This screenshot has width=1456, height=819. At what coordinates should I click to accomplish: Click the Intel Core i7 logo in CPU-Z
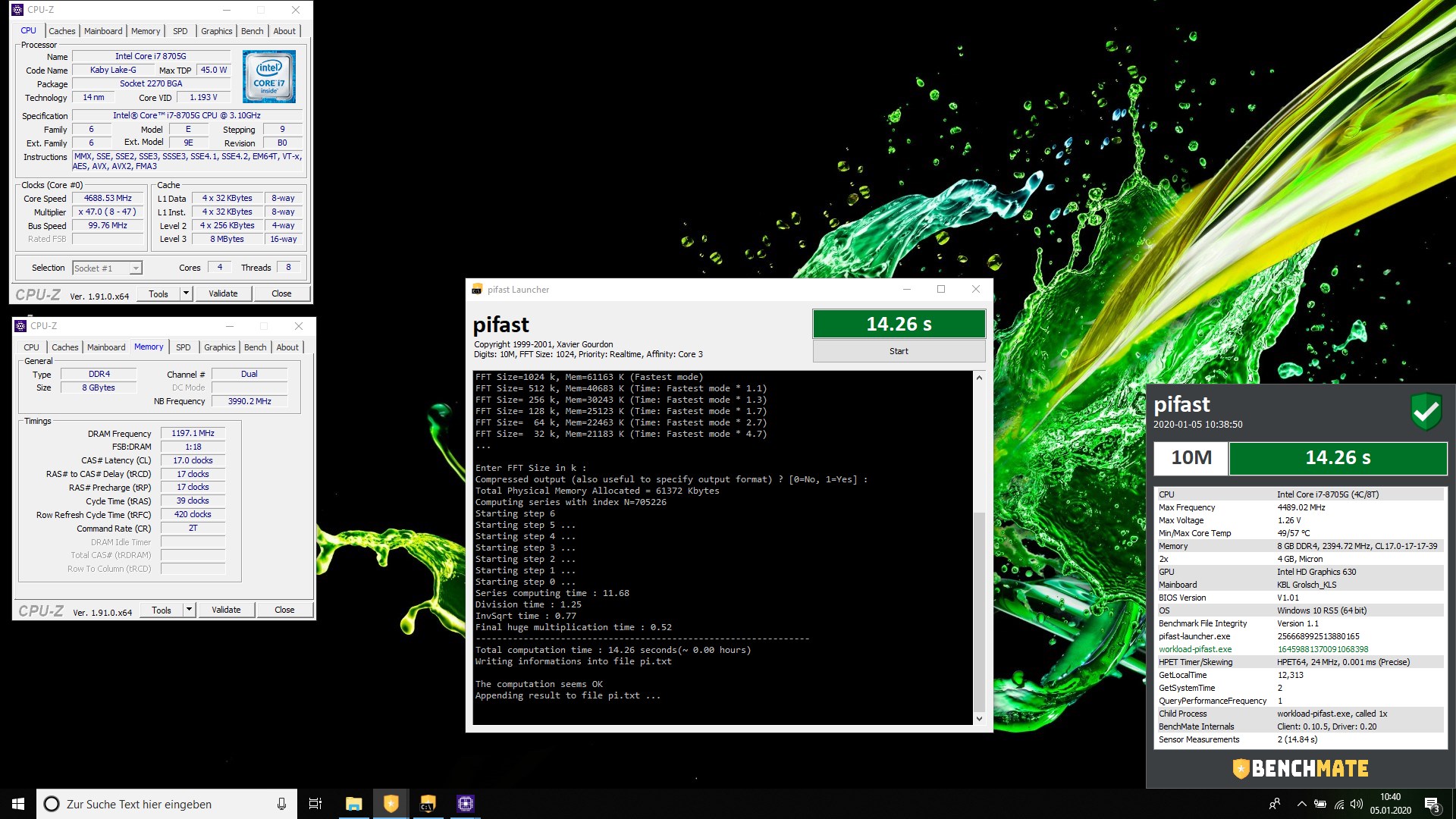point(269,77)
